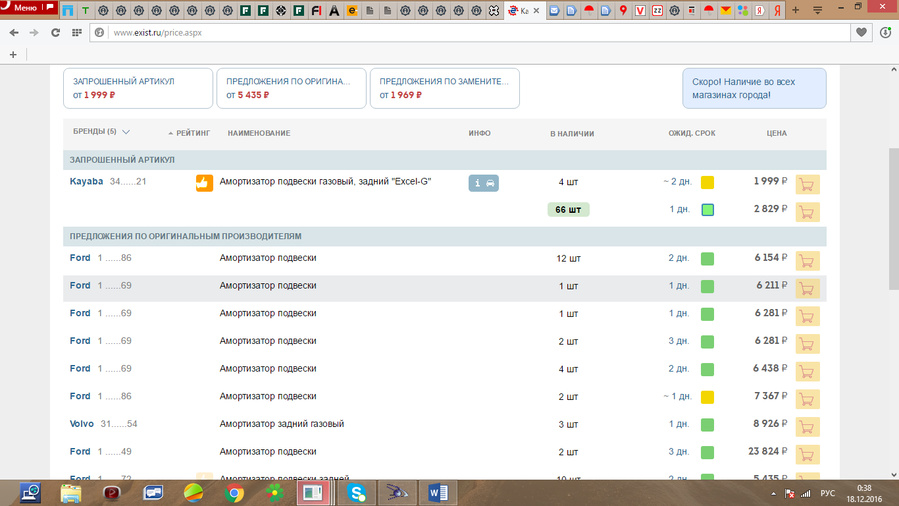The height and width of the screenshot is (506, 899).
Task: Click the Цена column header
Action: pyautogui.click(x=776, y=133)
